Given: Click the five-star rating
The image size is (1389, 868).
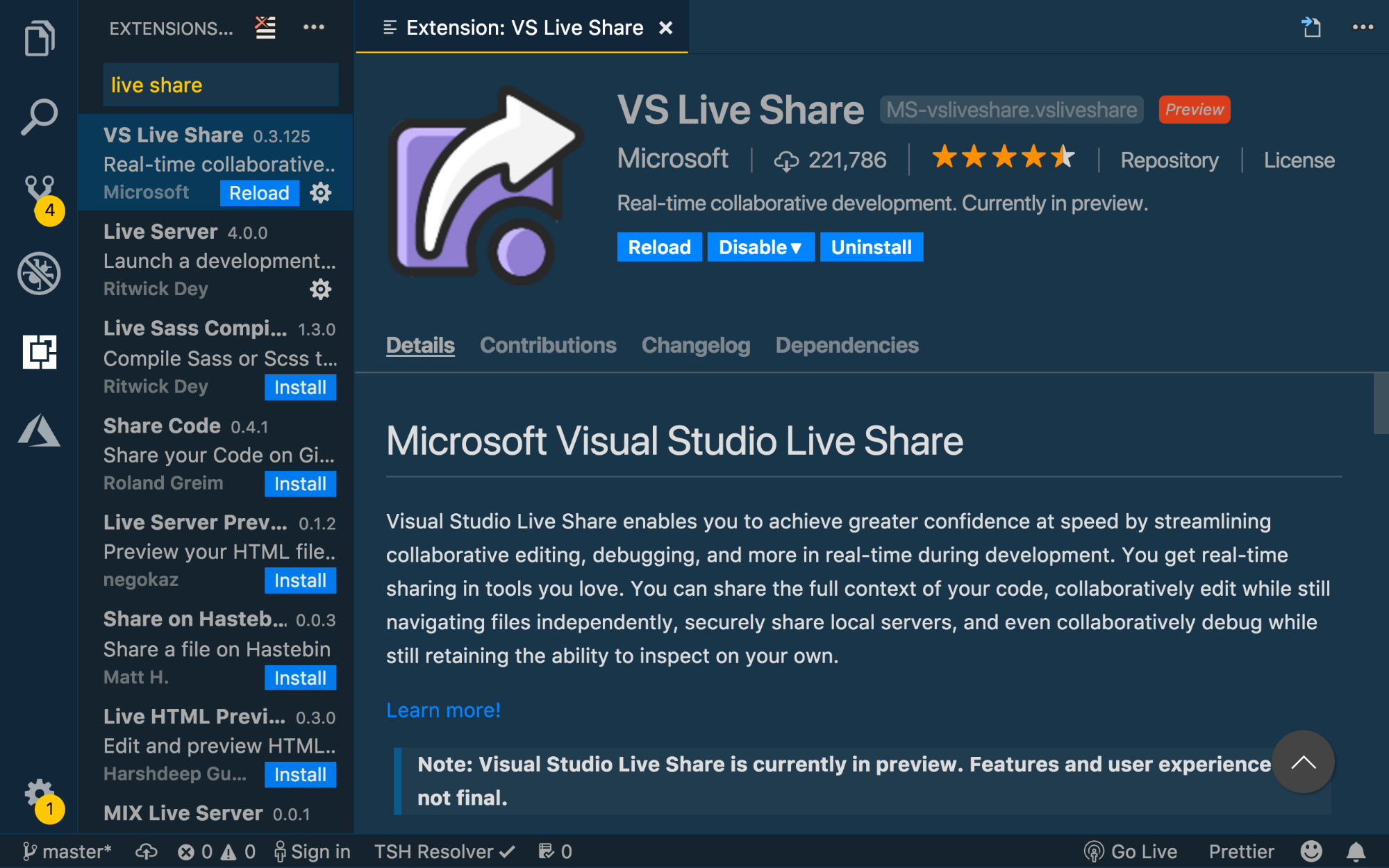Looking at the screenshot, I should pyautogui.click(x=1003, y=158).
